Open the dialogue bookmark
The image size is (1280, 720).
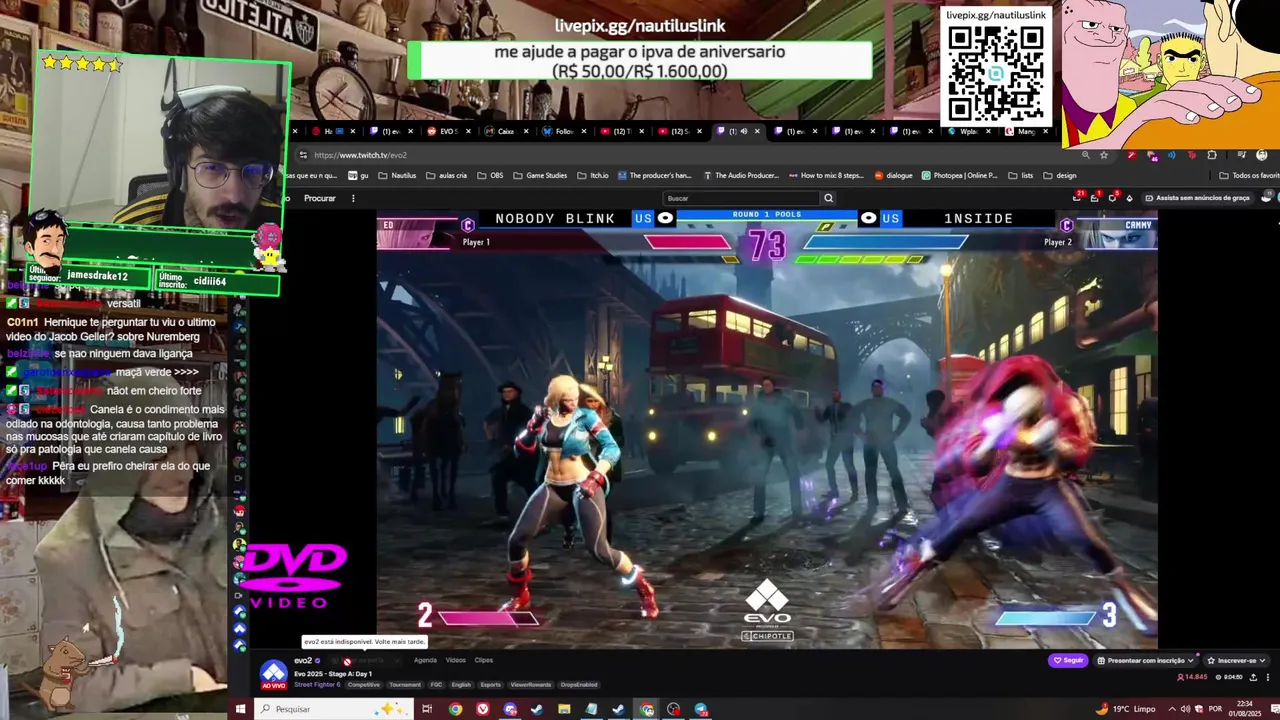point(893,175)
